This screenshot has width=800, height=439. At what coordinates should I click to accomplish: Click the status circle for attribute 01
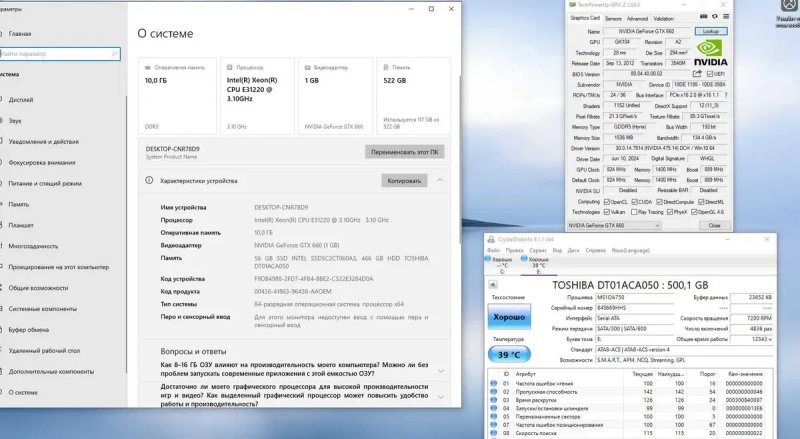493,383
